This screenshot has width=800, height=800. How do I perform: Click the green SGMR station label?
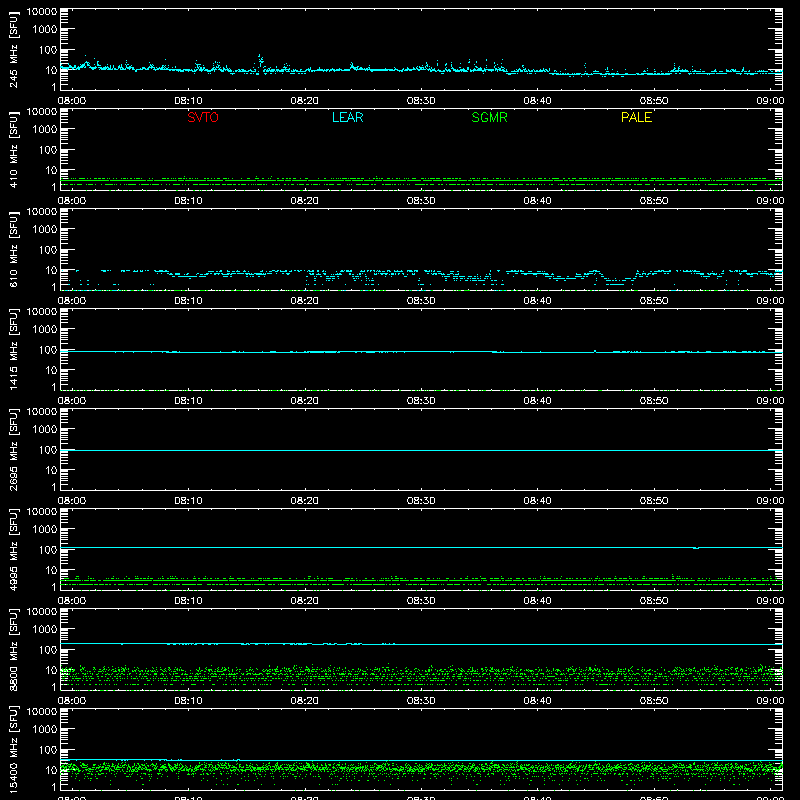tap(489, 117)
